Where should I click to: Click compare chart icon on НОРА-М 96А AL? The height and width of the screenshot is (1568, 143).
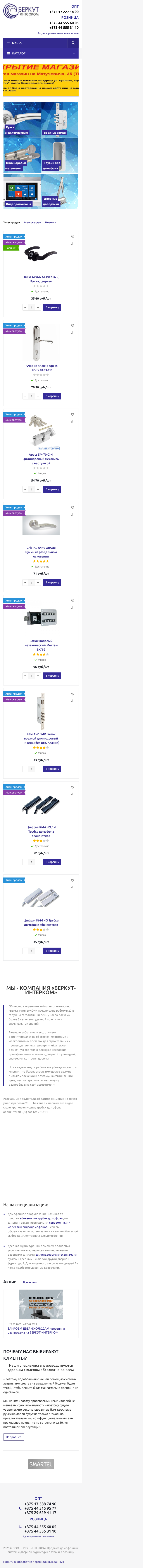[73, 243]
